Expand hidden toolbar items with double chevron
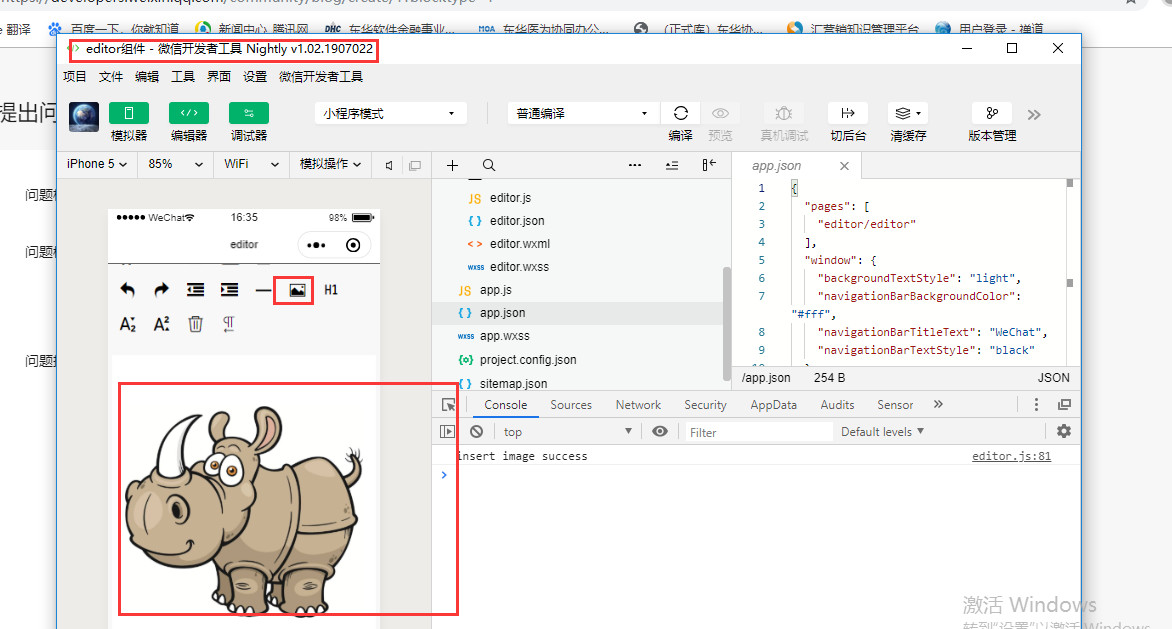The image size is (1172, 629). tap(1034, 115)
